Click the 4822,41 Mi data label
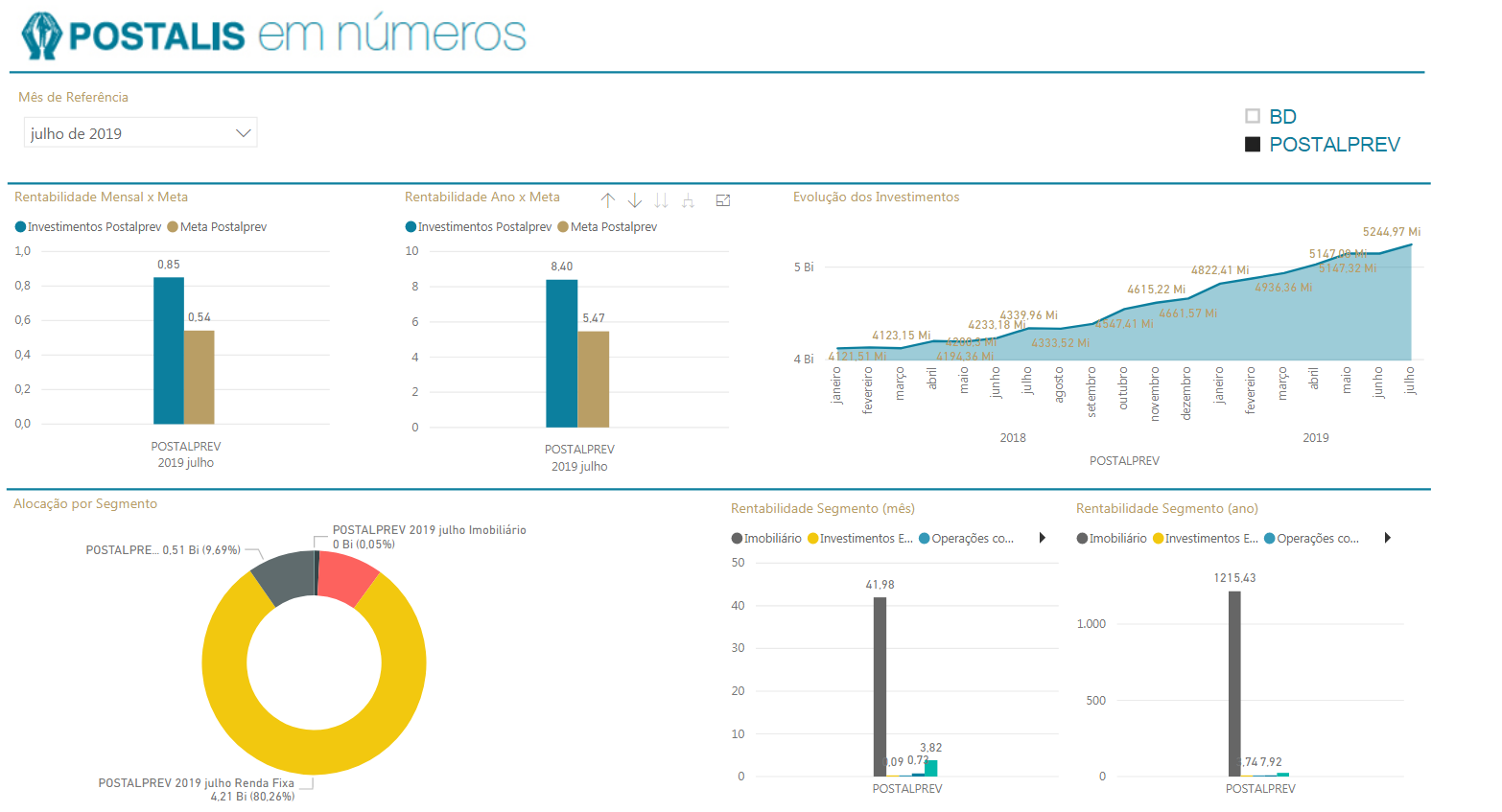The image size is (1502, 812). 1220,270
